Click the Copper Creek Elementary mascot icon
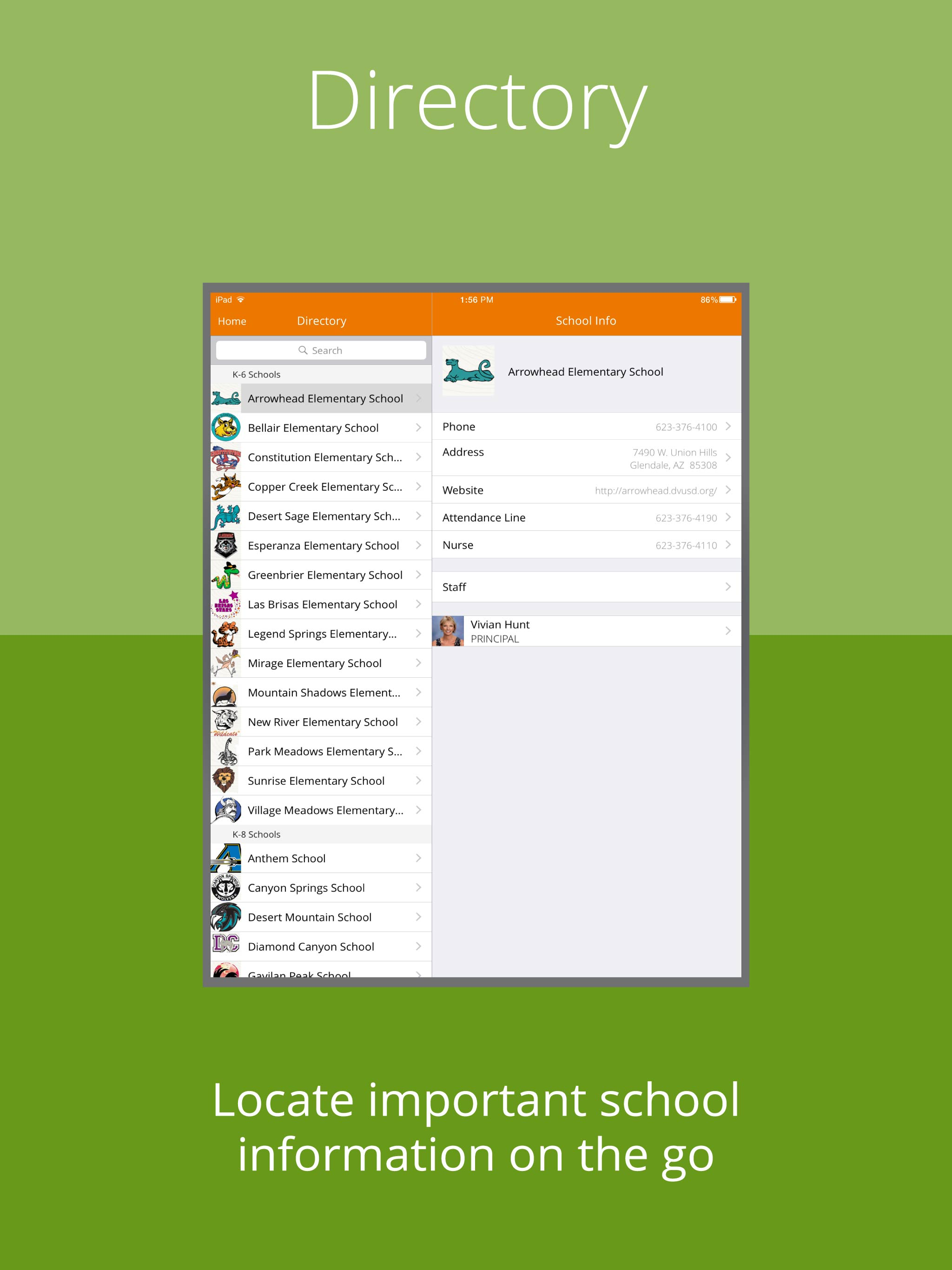The image size is (952, 1270). pyautogui.click(x=225, y=486)
